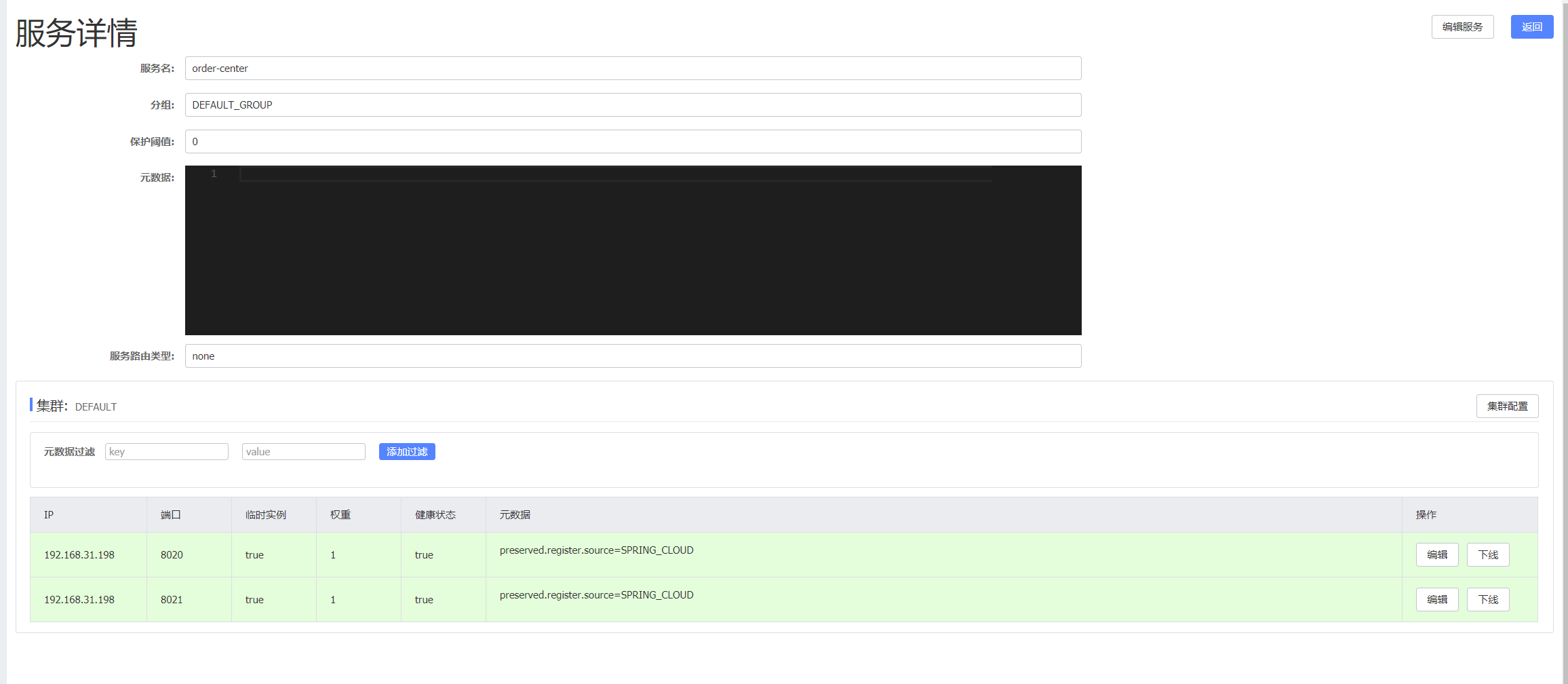This screenshot has height=684, width=1568.
Task: Click the port value 8021
Action: pos(172,600)
